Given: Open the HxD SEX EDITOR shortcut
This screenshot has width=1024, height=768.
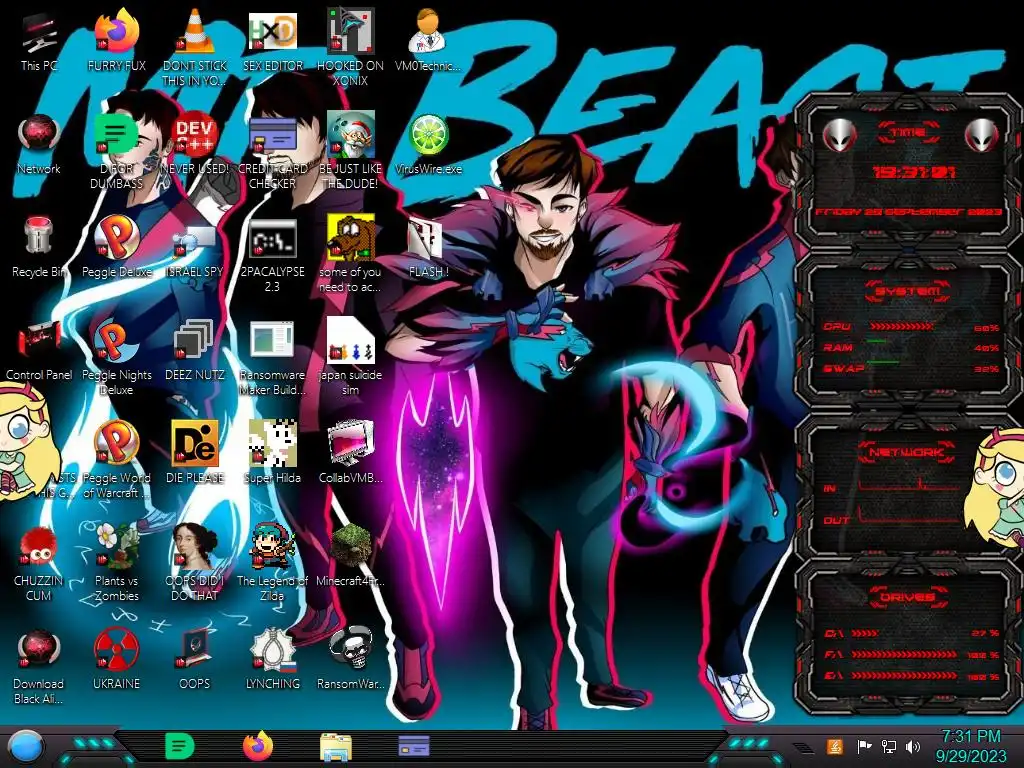Looking at the screenshot, I should [x=272, y=31].
